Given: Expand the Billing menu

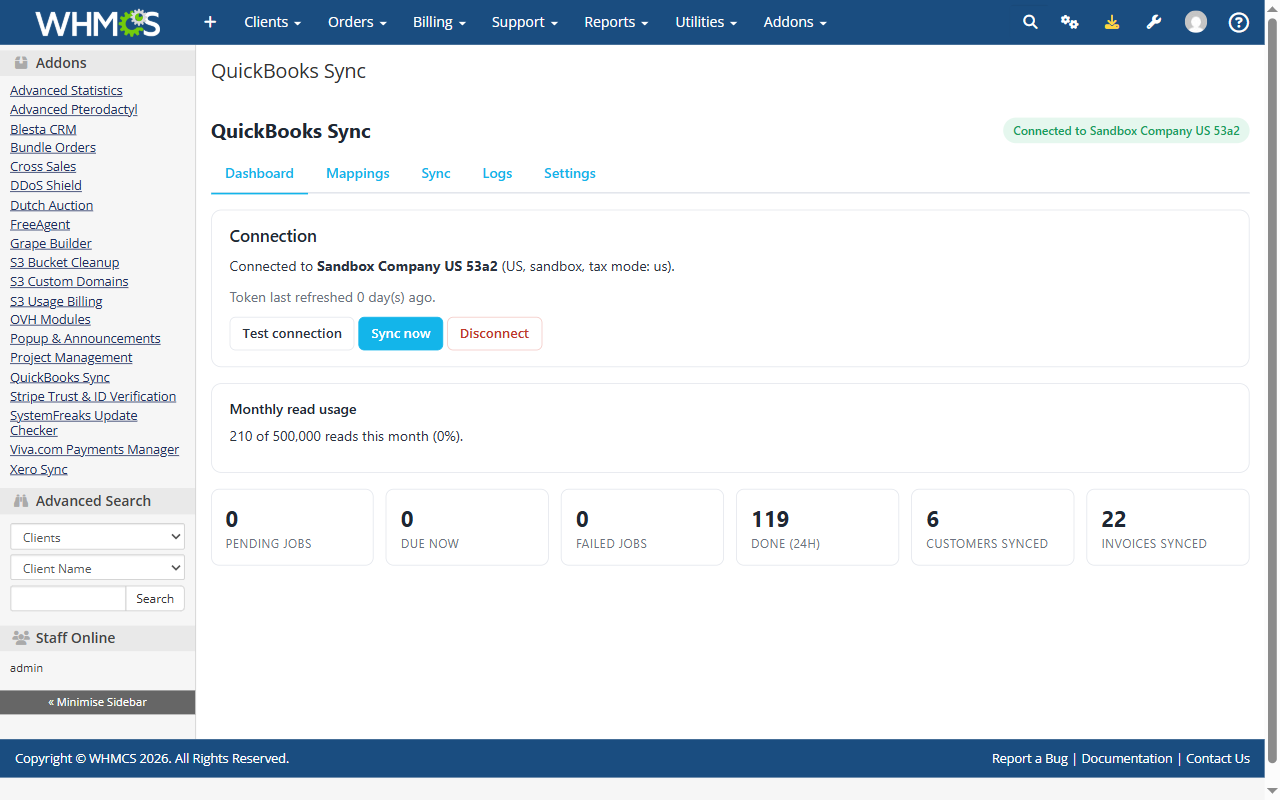Looking at the screenshot, I should point(439,22).
